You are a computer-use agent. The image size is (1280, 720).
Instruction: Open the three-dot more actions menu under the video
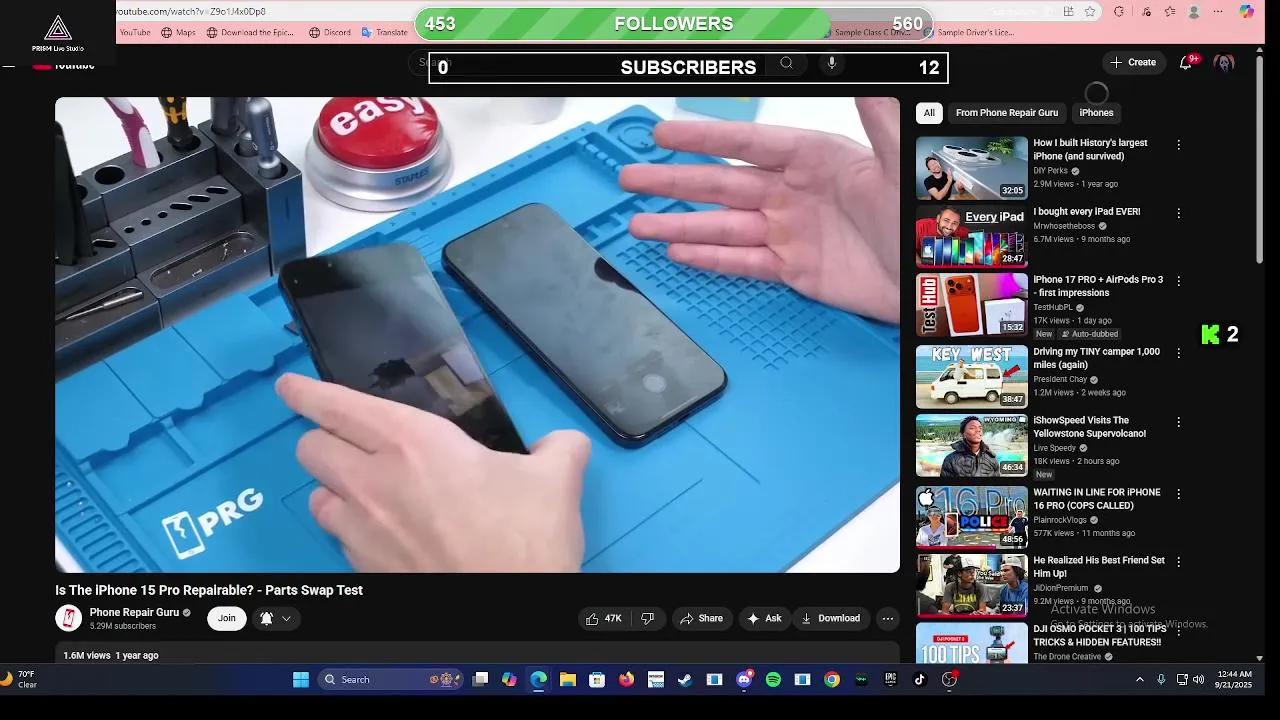click(887, 618)
